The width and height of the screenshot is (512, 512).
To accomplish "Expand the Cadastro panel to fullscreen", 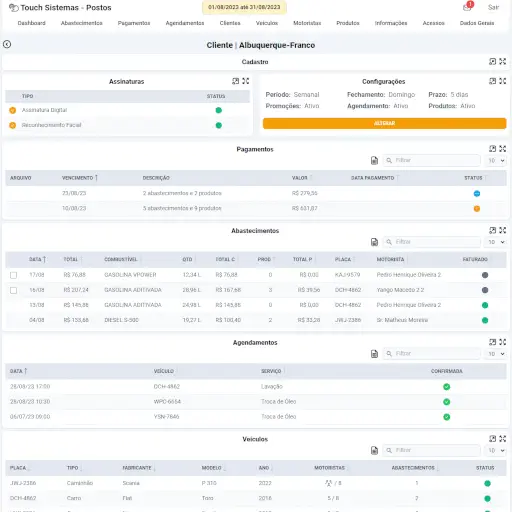I will point(502,61).
